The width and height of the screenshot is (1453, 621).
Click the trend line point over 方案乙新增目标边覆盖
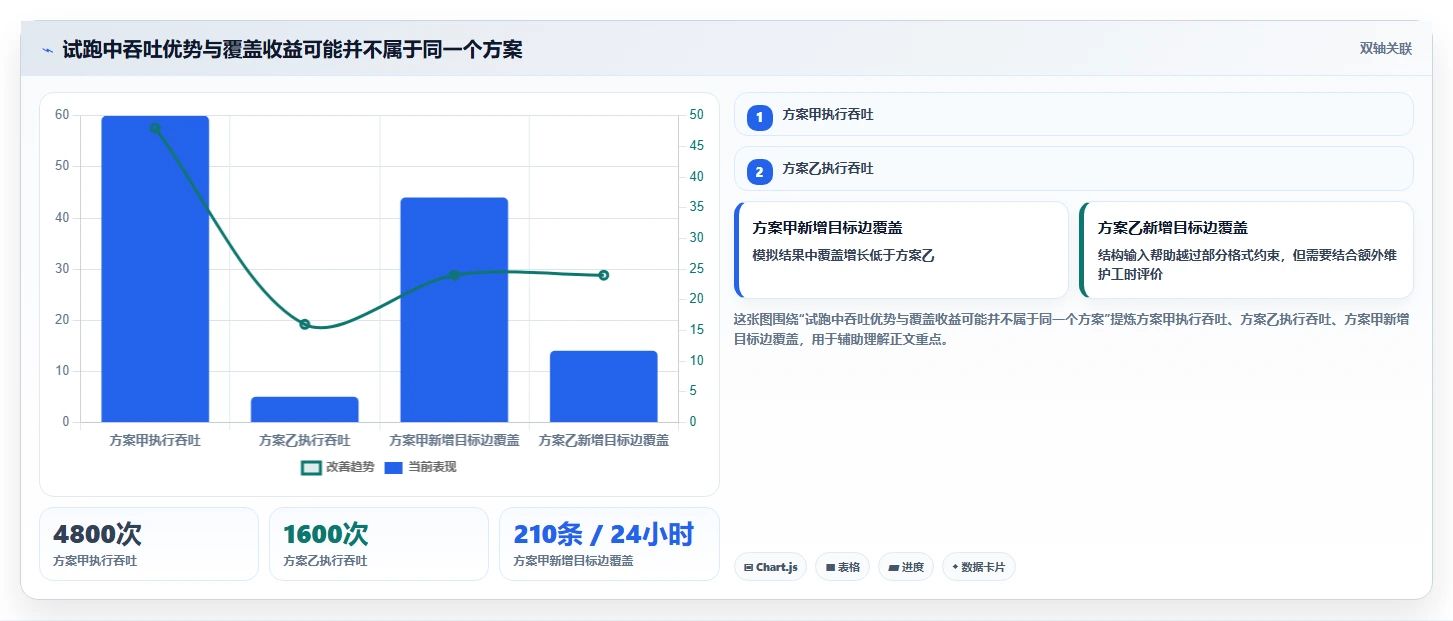604,275
